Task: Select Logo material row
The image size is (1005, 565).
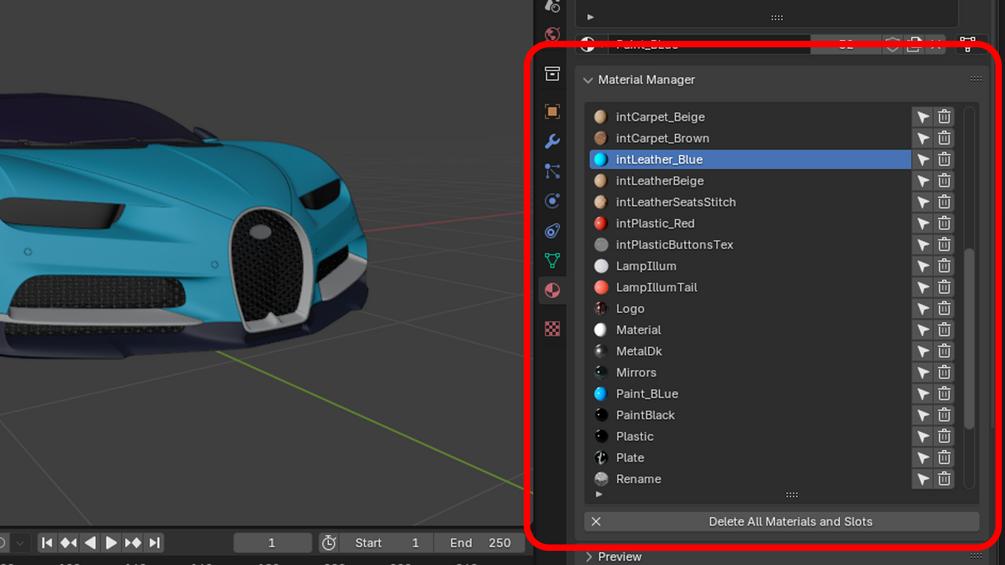Action: [x=750, y=309]
